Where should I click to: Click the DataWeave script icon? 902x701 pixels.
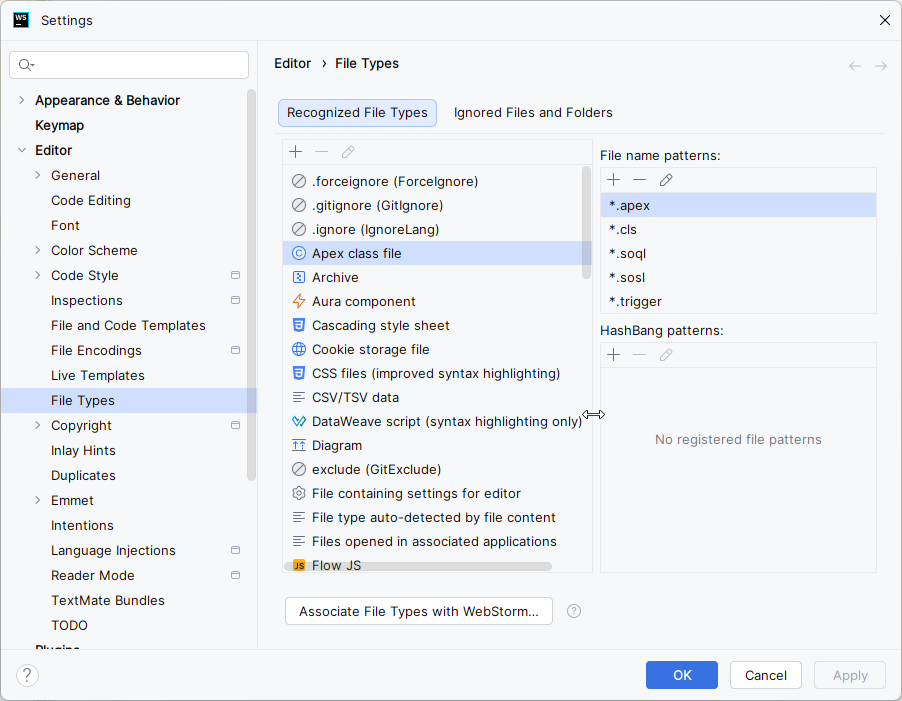click(299, 422)
